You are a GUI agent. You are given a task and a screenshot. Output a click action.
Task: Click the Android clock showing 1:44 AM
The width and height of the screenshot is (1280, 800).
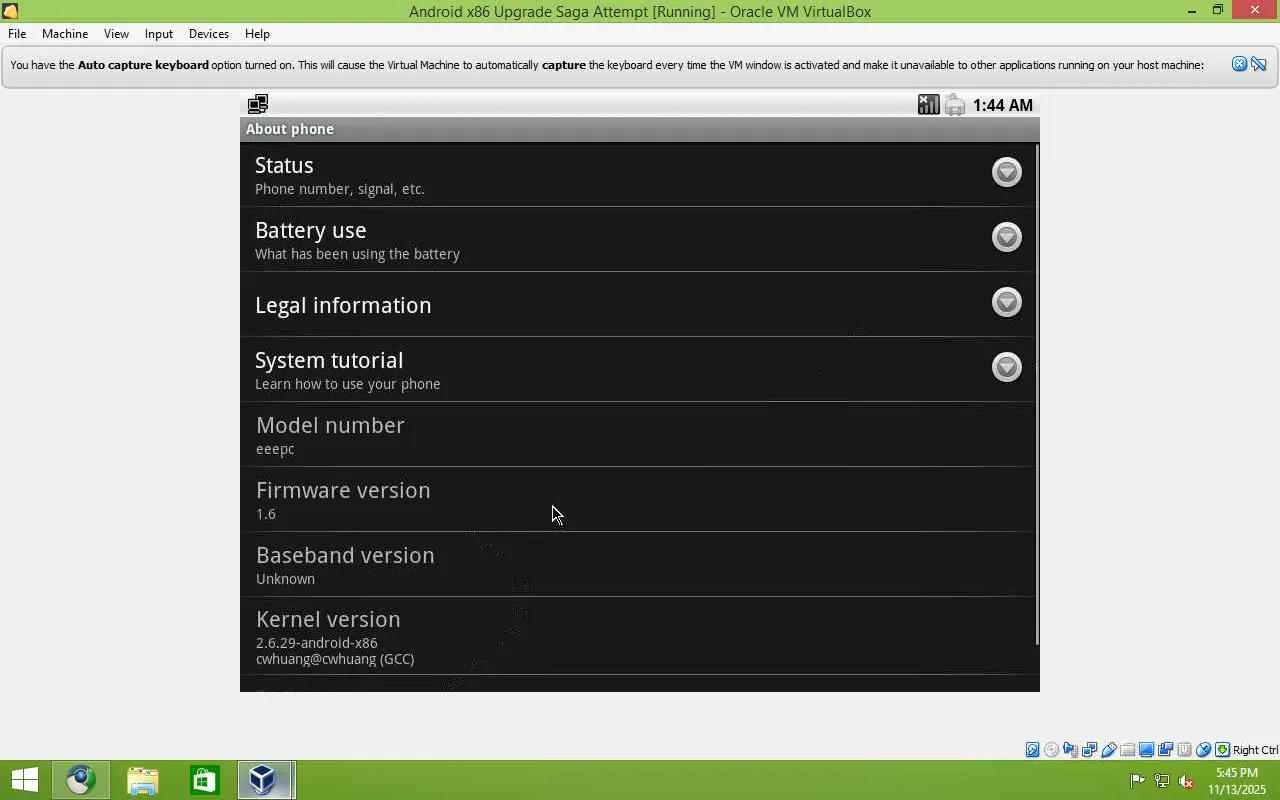pyautogui.click(x=1002, y=105)
